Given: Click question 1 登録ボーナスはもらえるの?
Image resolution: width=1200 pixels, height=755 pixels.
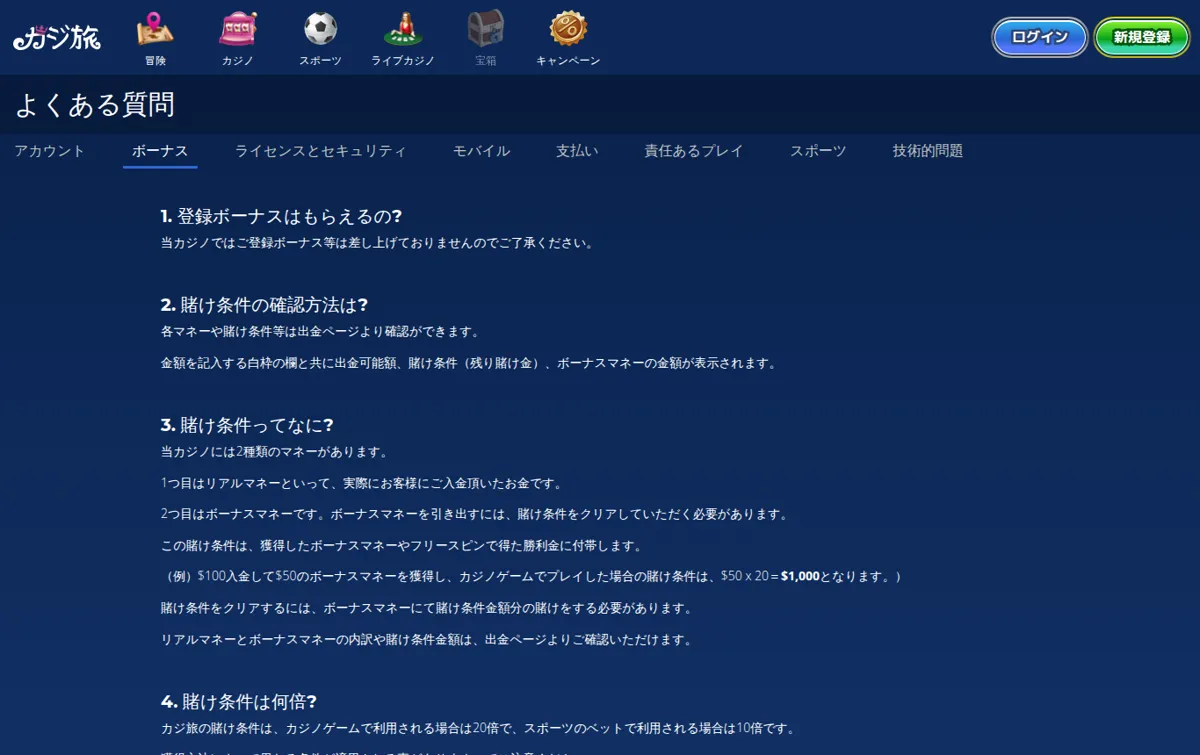Looking at the screenshot, I should 281,217.
